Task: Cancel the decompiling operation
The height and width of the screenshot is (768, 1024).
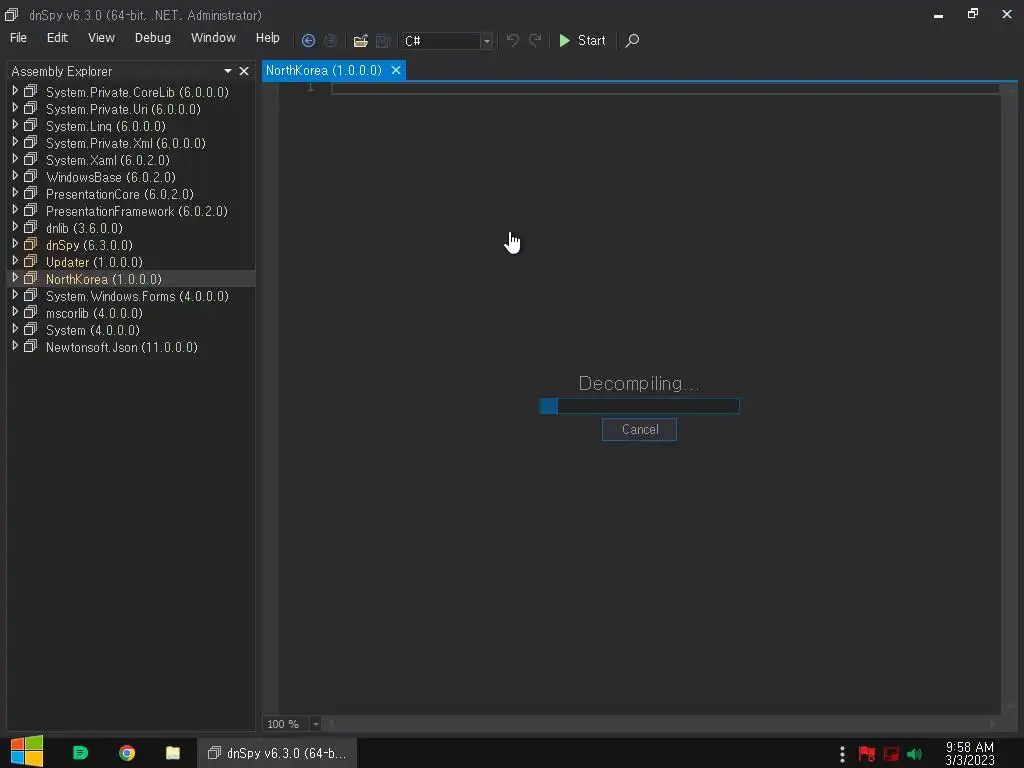Action: (639, 430)
